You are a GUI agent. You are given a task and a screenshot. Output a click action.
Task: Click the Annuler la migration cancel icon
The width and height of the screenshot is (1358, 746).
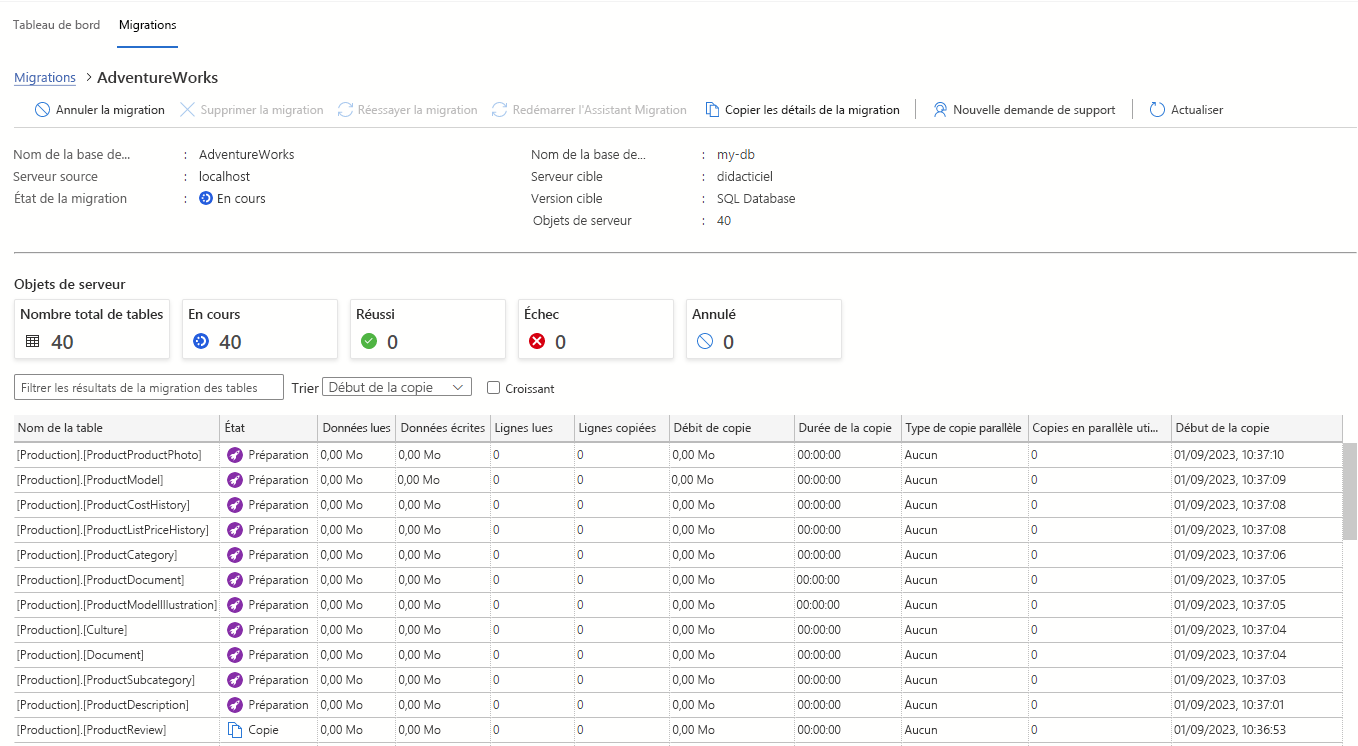coord(42,110)
